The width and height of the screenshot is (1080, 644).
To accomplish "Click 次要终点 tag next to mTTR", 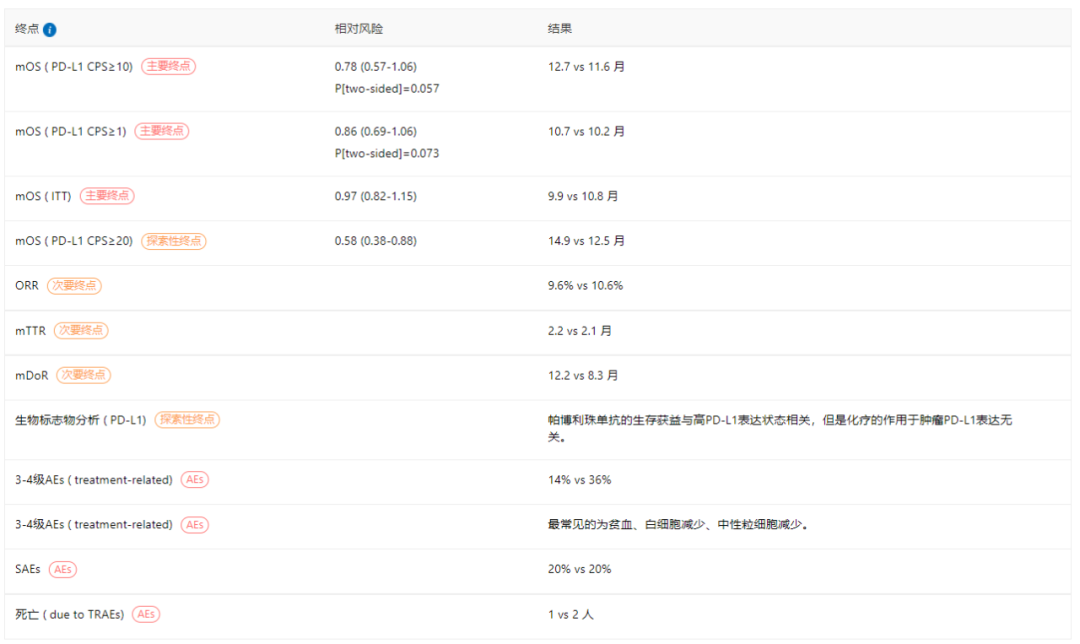I will point(81,331).
